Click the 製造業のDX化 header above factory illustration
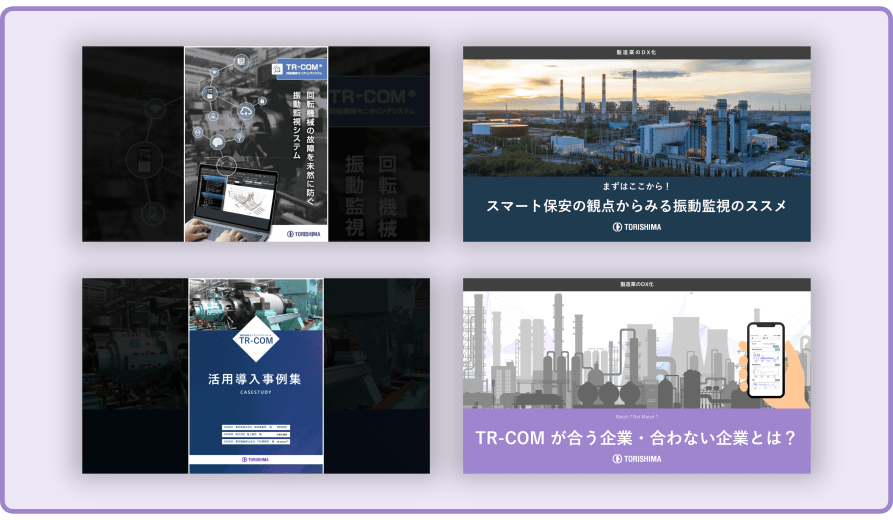Viewport: 893px width, 520px height. [637, 284]
